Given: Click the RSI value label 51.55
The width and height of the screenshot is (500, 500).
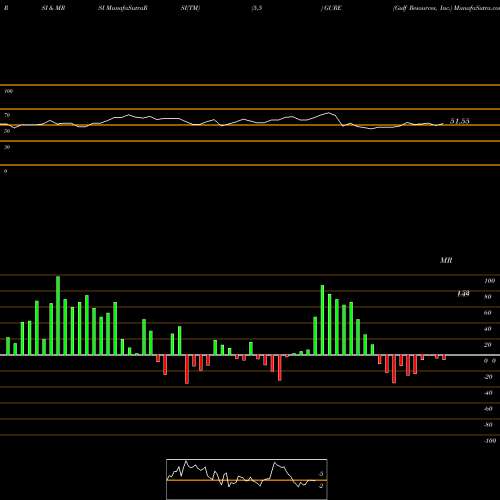Looking at the screenshot, I should click(460, 121).
